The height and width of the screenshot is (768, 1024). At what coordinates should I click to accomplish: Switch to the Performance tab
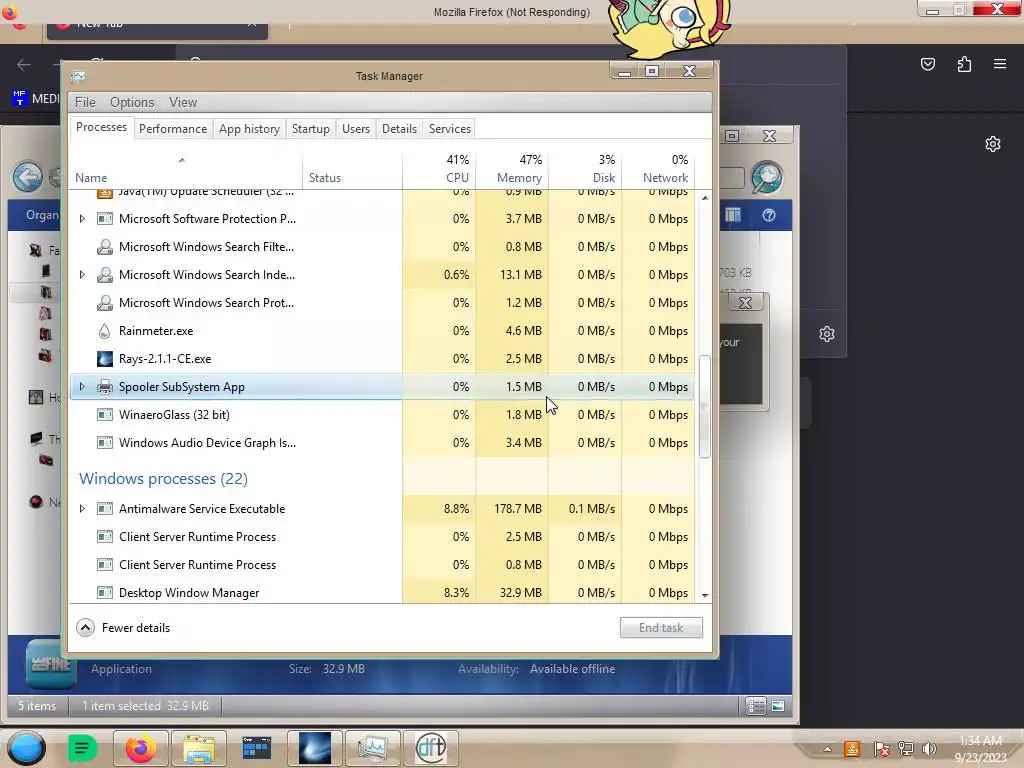(173, 129)
